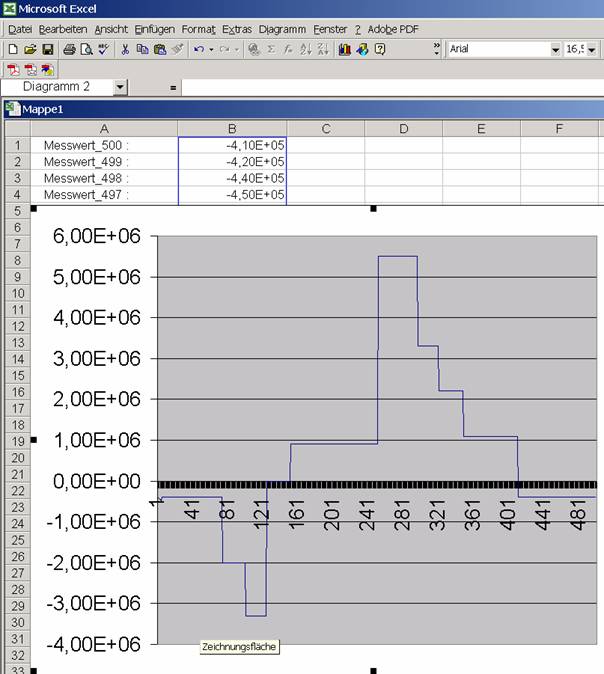Image resolution: width=604 pixels, height=674 pixels.
Task: Open Print Preview from the toolbar
Action: point(86,49)
